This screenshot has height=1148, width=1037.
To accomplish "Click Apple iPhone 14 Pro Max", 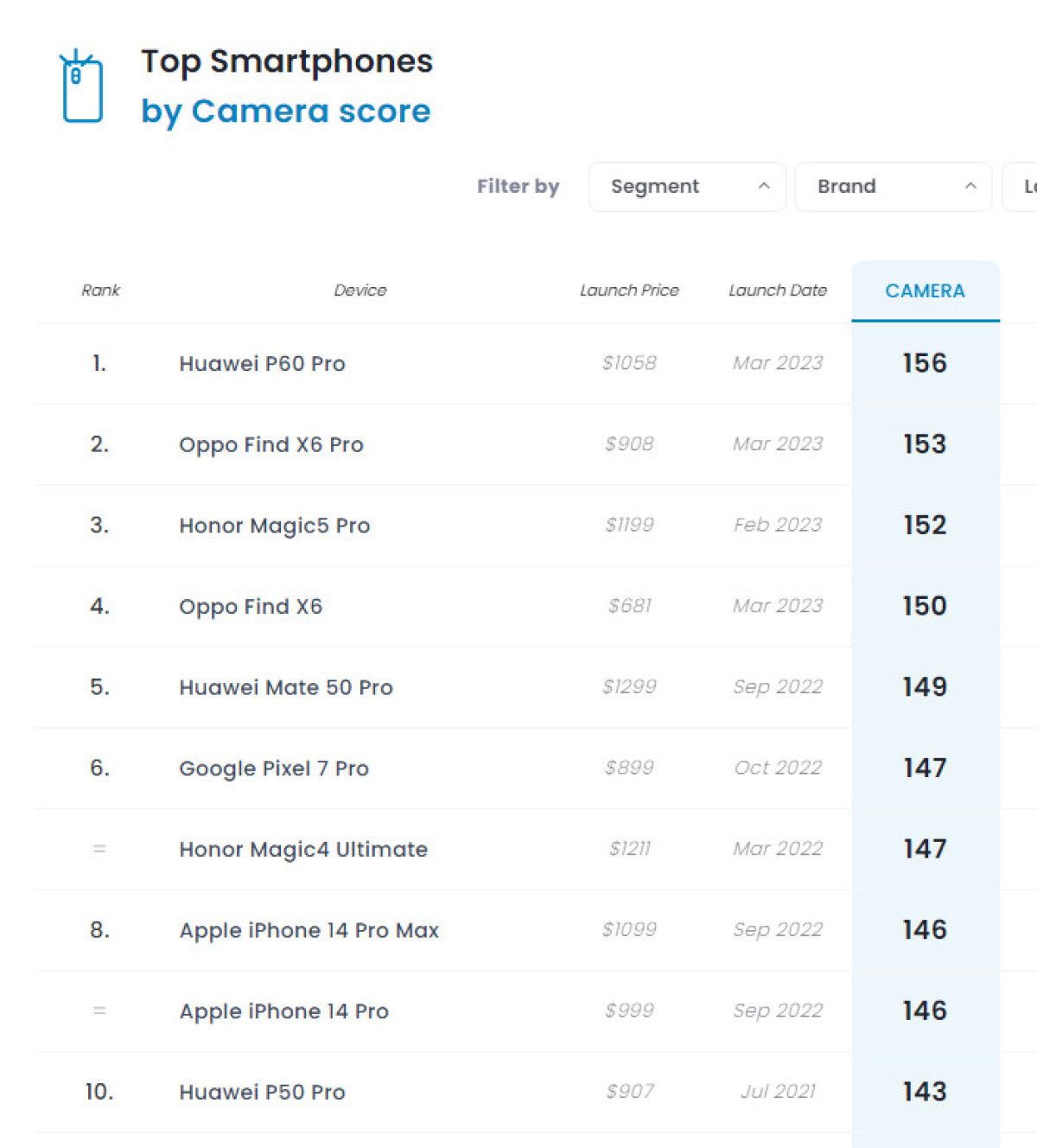I will pos(309,931).
